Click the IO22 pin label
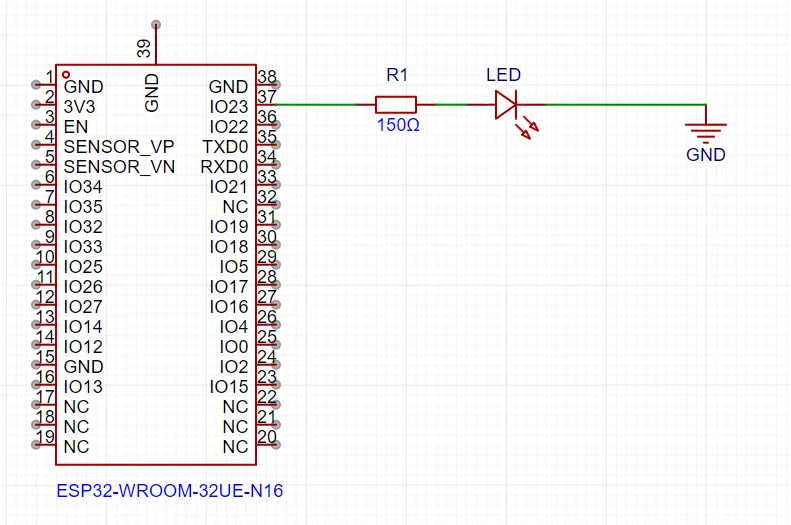This screenshot has width=791, height=525. point(229,127)
